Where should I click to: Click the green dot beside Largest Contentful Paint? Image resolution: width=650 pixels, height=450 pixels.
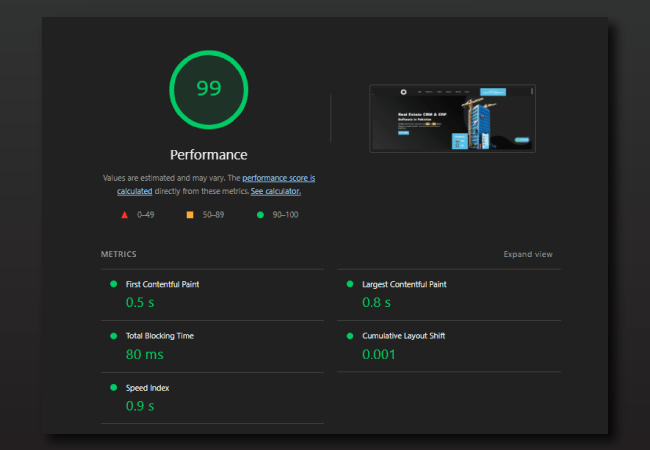(350, 284)
